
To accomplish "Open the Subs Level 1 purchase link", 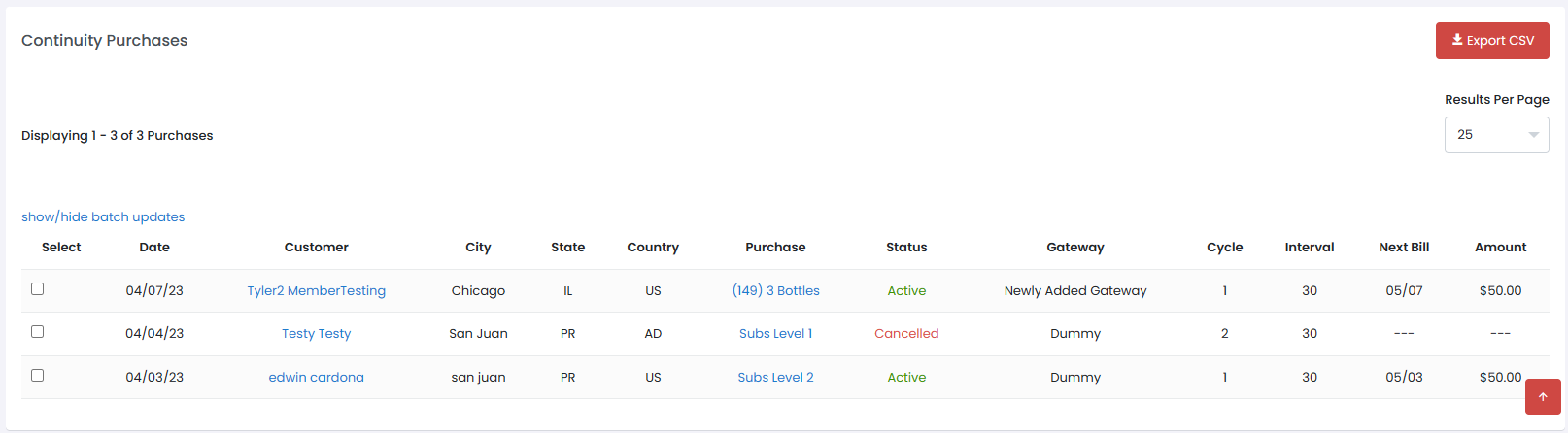I will click(775, 333).
